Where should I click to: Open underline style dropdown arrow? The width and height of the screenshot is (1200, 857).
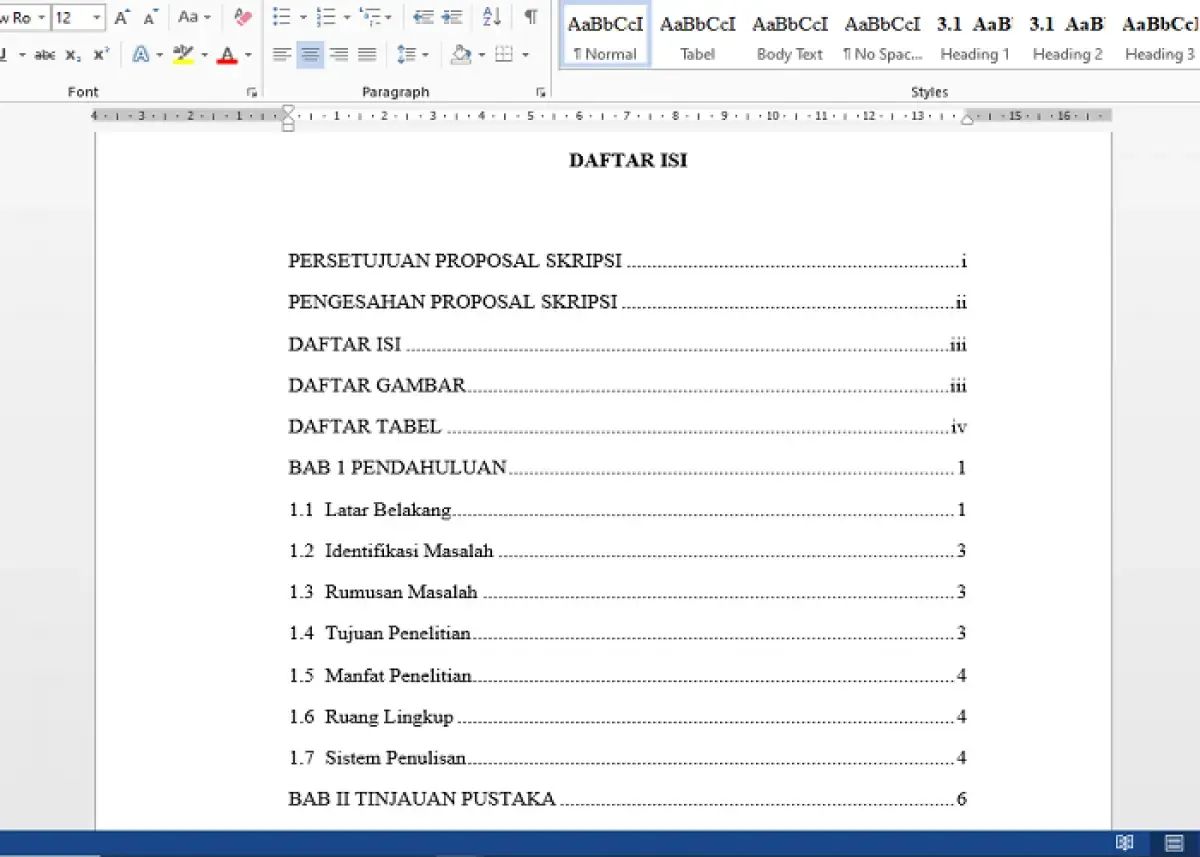click(22, 55)
